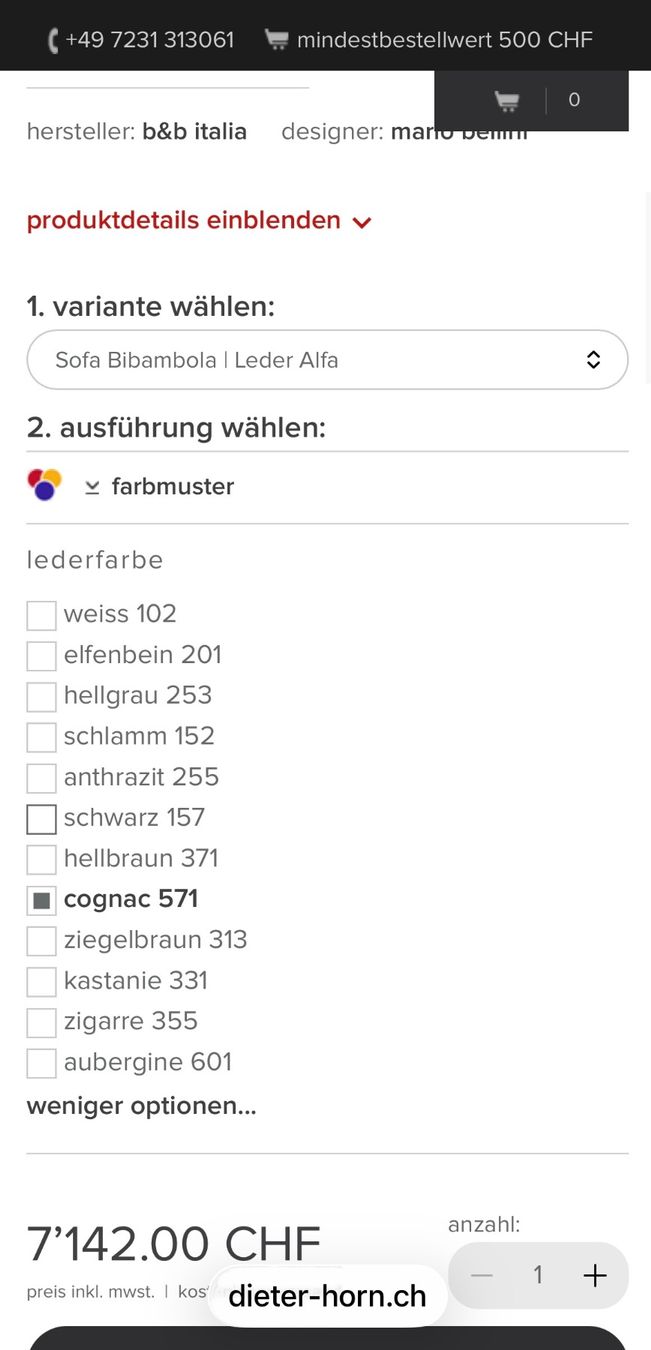Click the cart icon next to mindestbestellwert
This screenshot has height=1350, width=651.
[x=276, y=40]
